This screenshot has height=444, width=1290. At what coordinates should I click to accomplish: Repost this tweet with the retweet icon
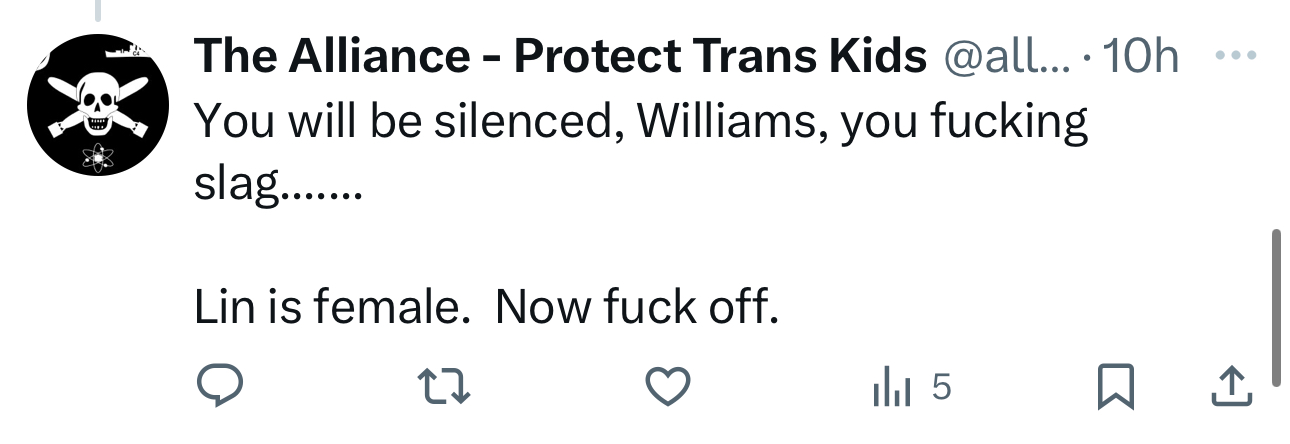click(x=442, y=387)
